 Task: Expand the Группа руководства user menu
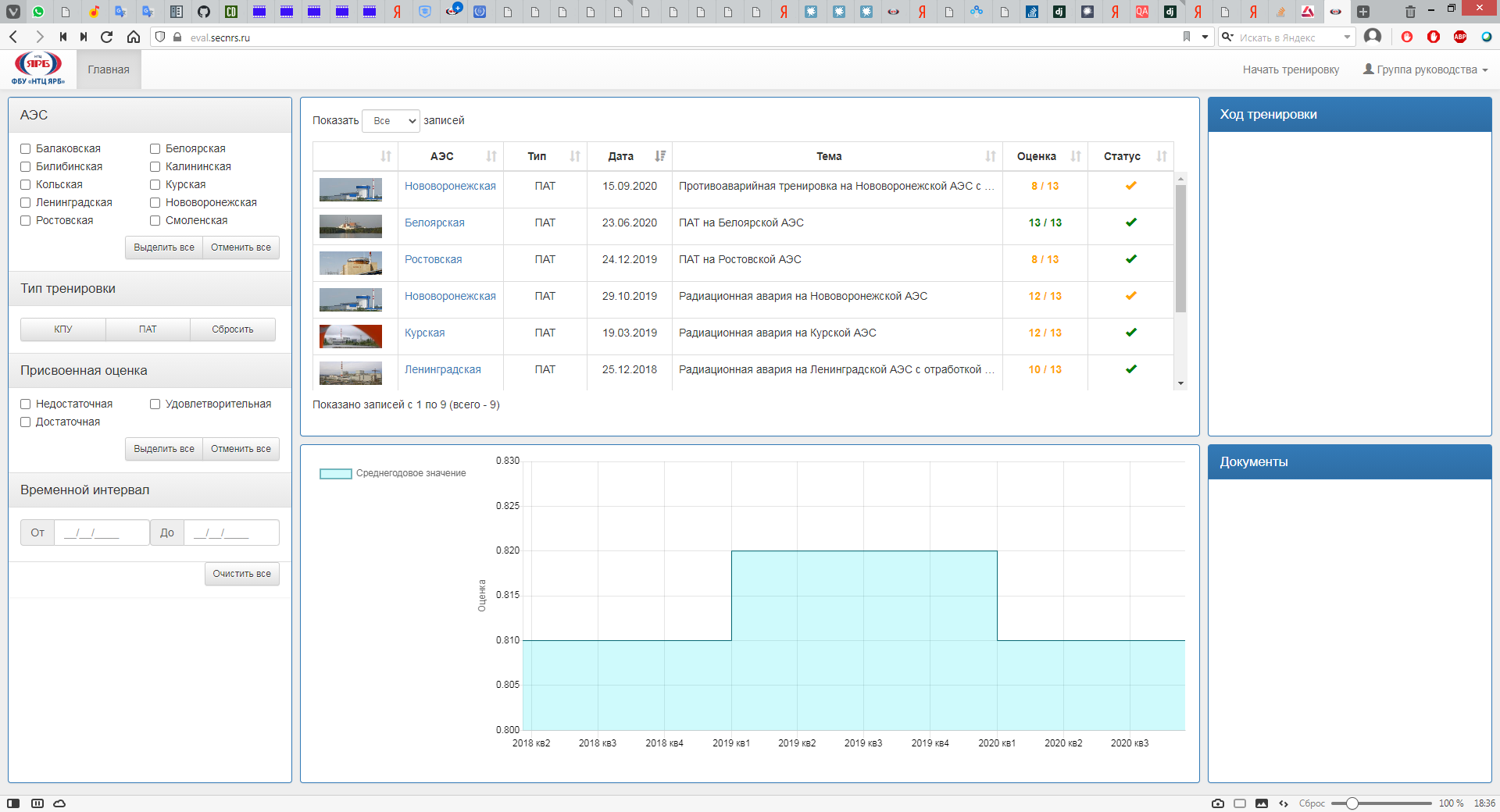[x=1425, y=69]
